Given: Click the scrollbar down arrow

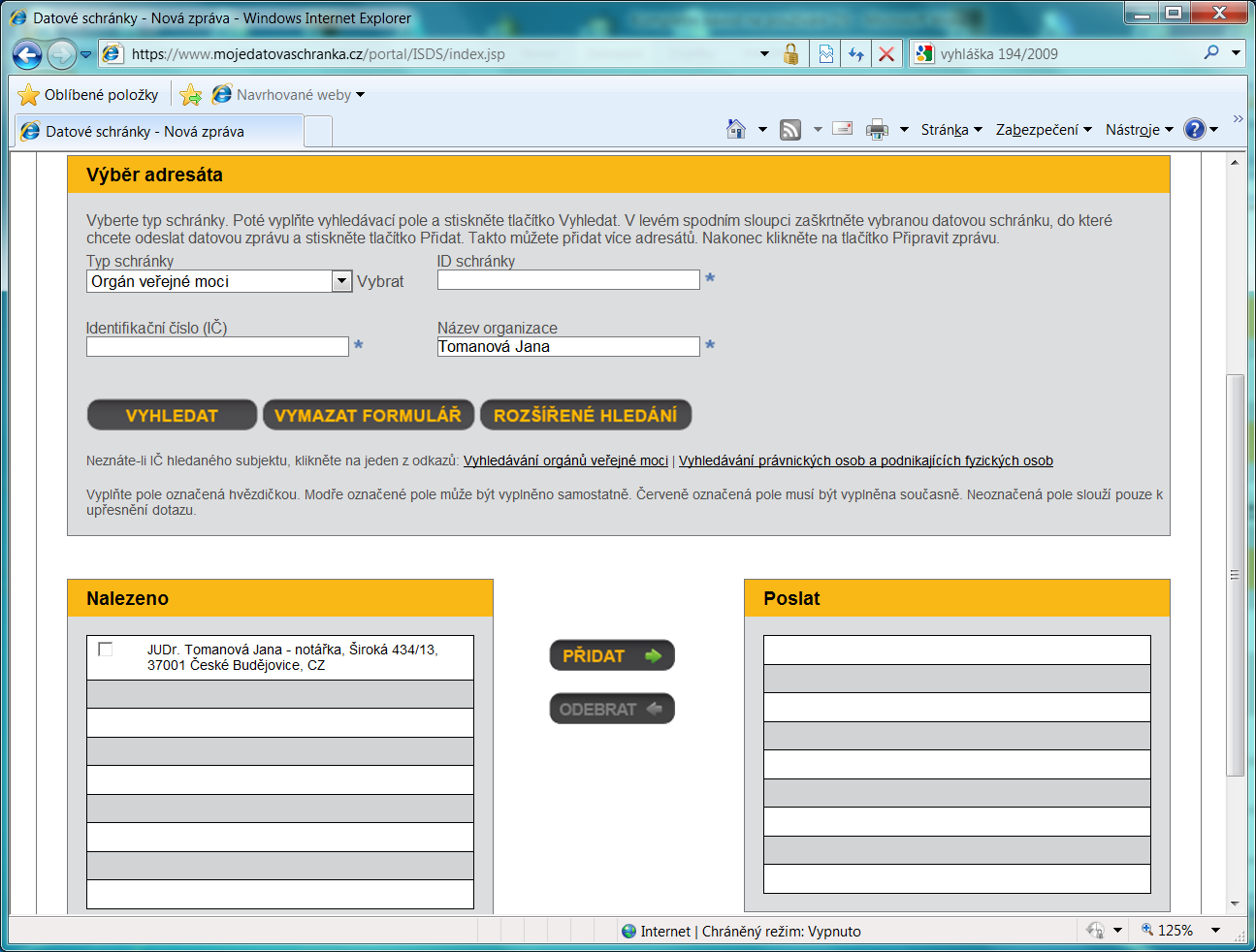Looking at the screenshot, I should pos(1235,904).
